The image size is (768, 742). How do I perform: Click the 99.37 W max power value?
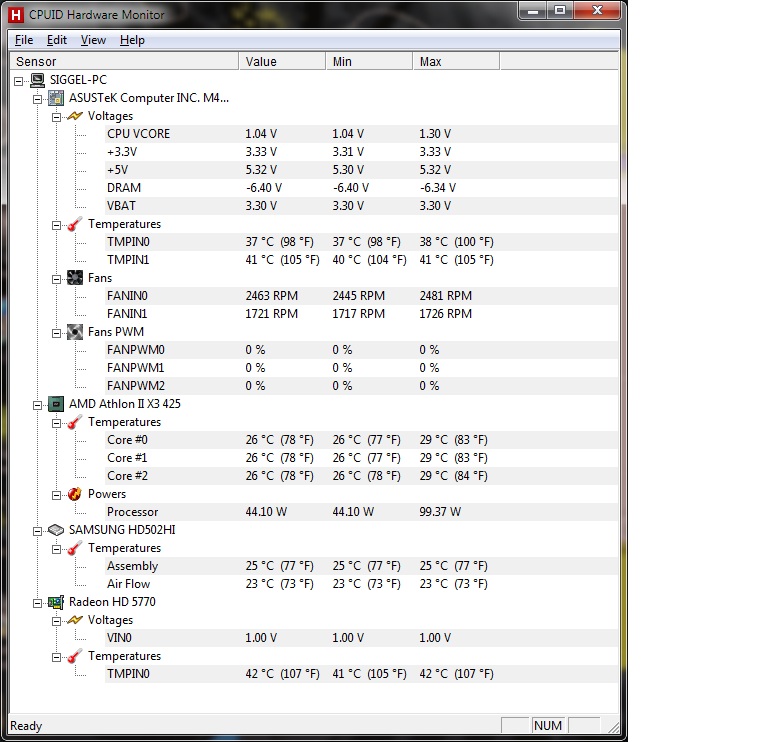click(440, 512)
